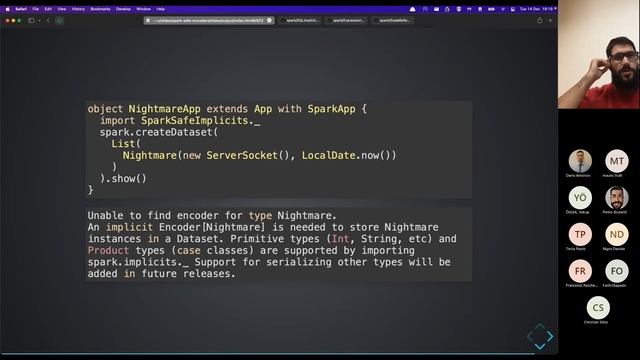Open the Help menu

coord(160,9)
